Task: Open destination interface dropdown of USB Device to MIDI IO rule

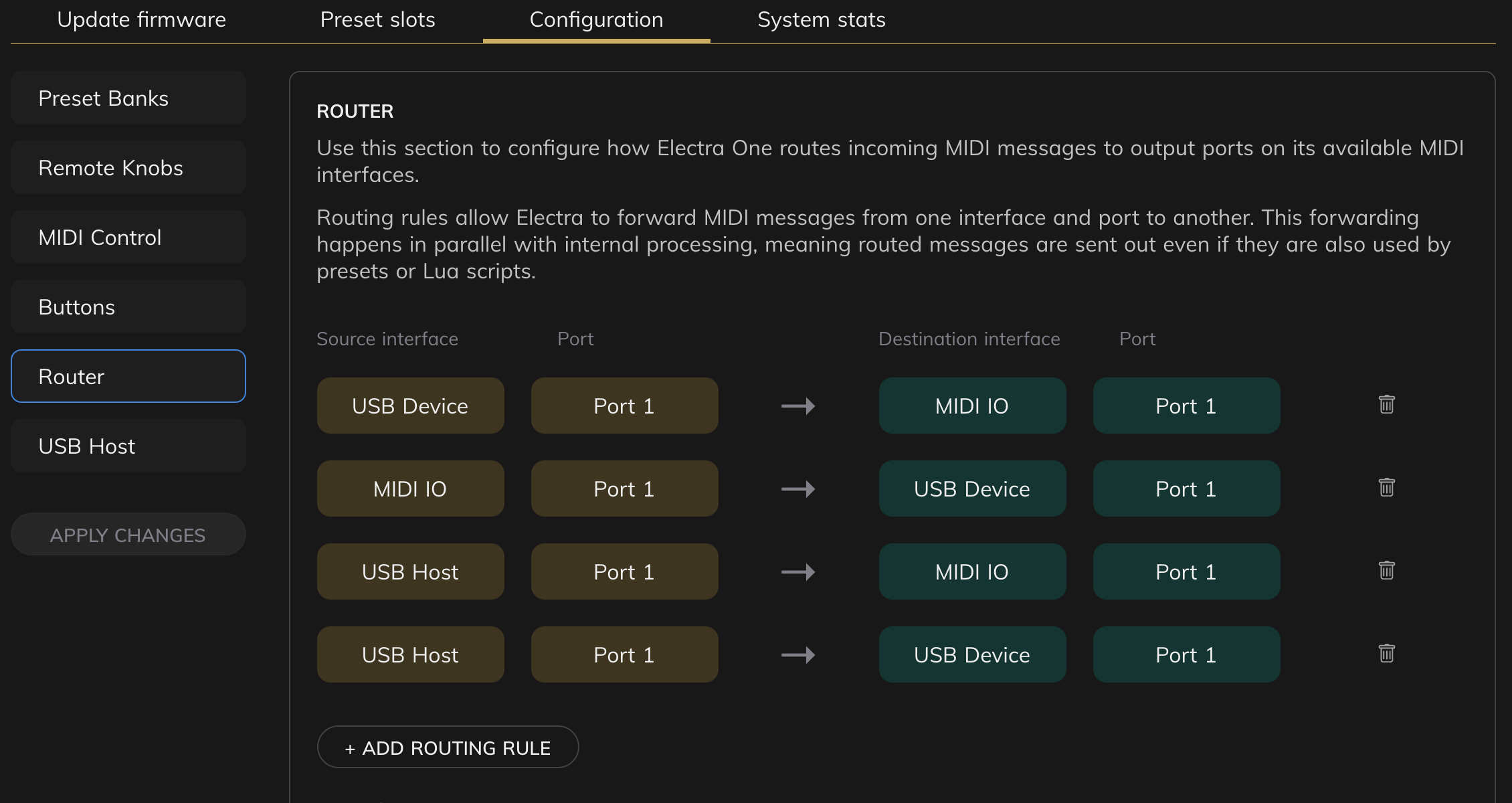Action: pos(972,406)
